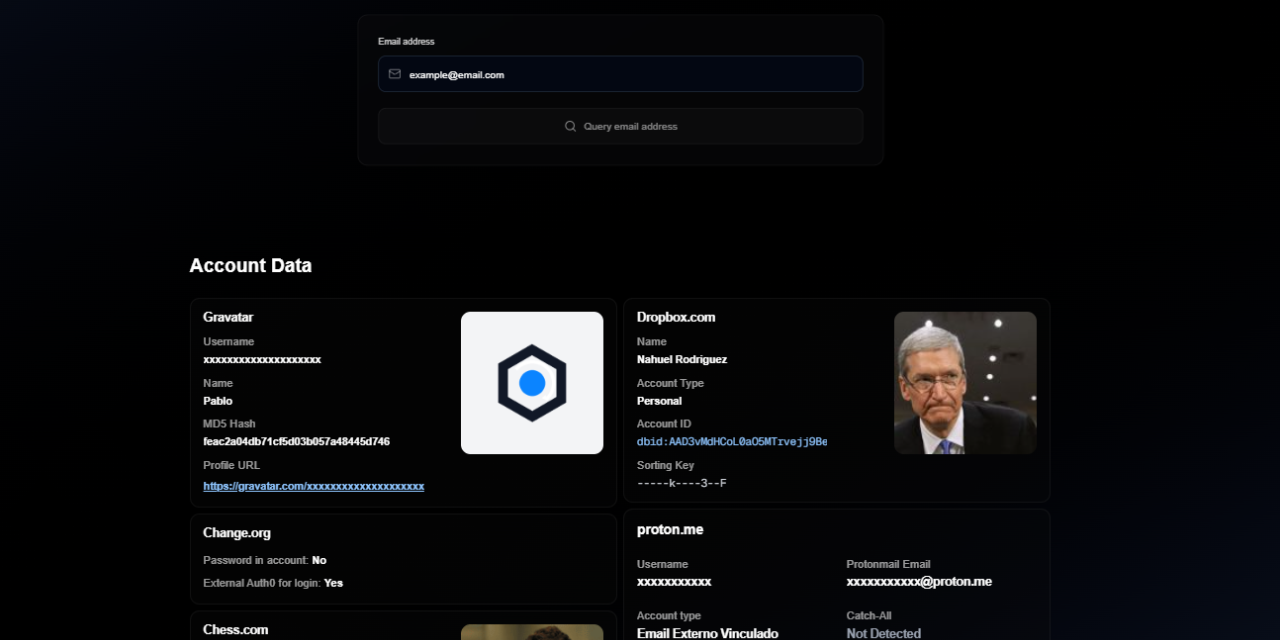The image size is (1280, 640).
Task: Open the gravatar.com profile URL link
Action: (x=314, y=486)
